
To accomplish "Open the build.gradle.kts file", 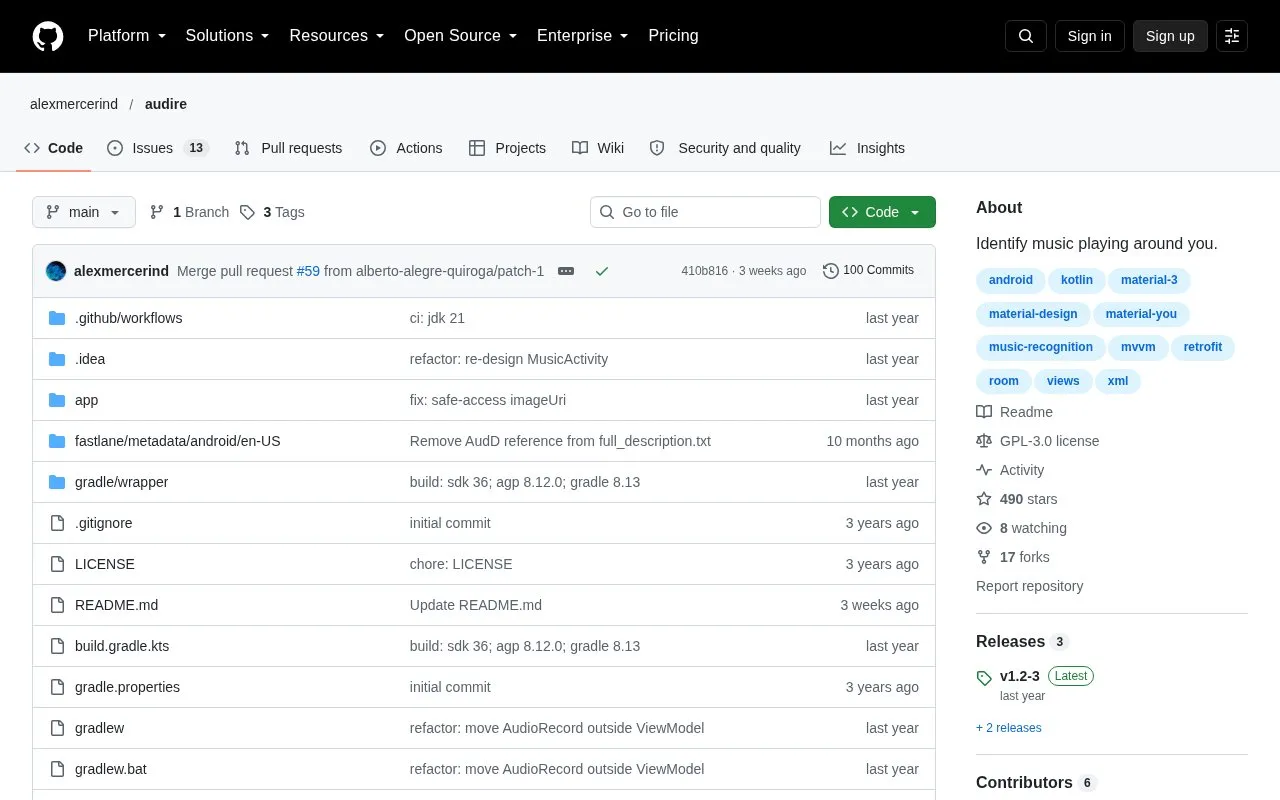I will click(122, 646).
